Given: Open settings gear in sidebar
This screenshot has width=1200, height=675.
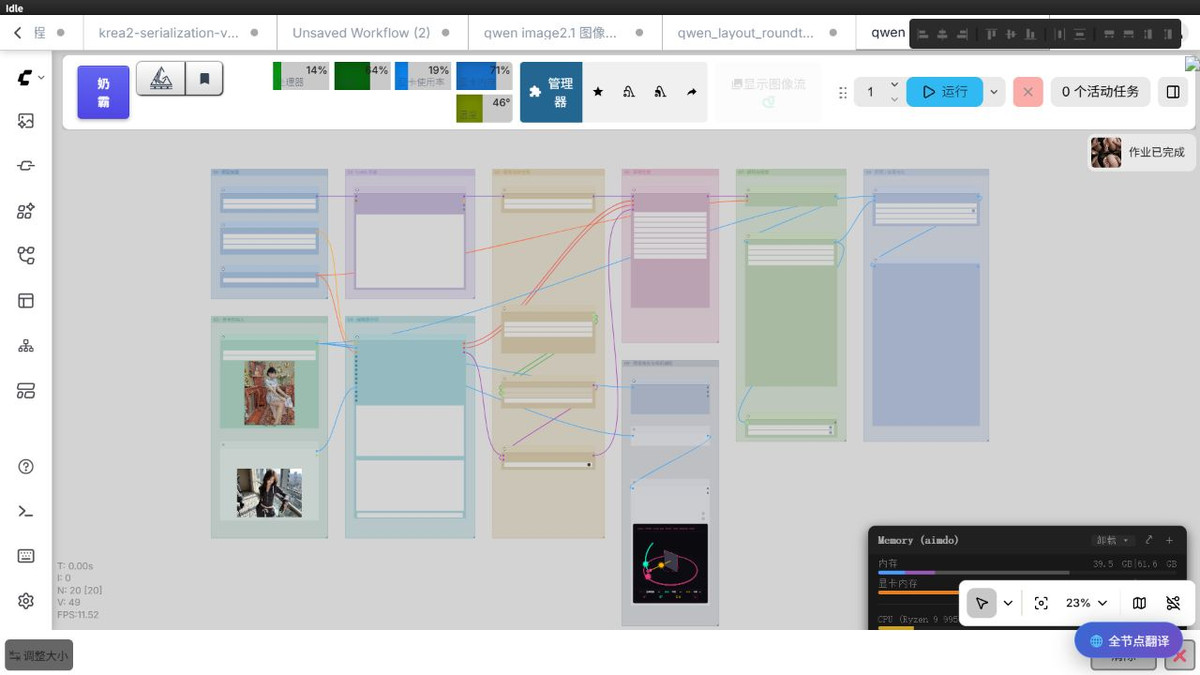Looking at the screenshot, I should click(26, 601).
